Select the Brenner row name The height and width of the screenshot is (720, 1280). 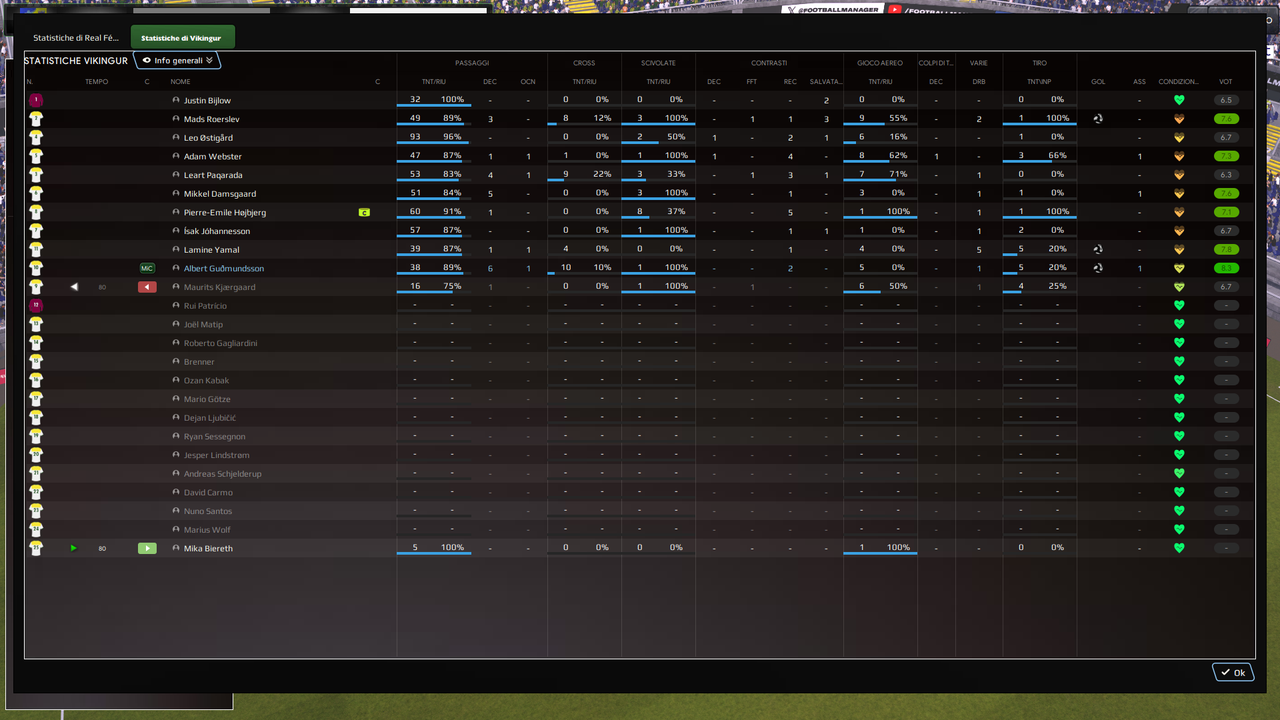(199, 362)
